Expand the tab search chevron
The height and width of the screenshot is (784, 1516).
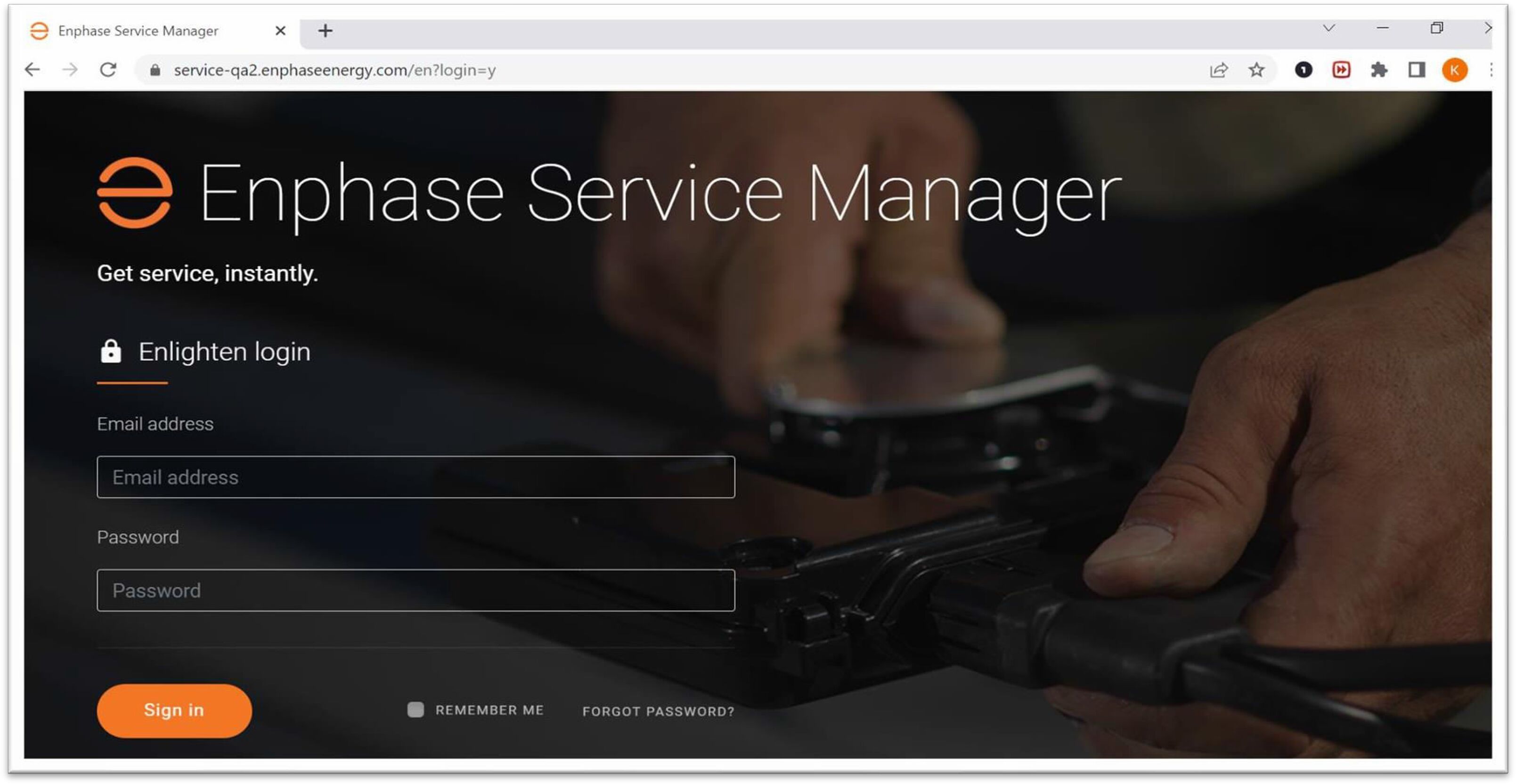pos(1329,28)
